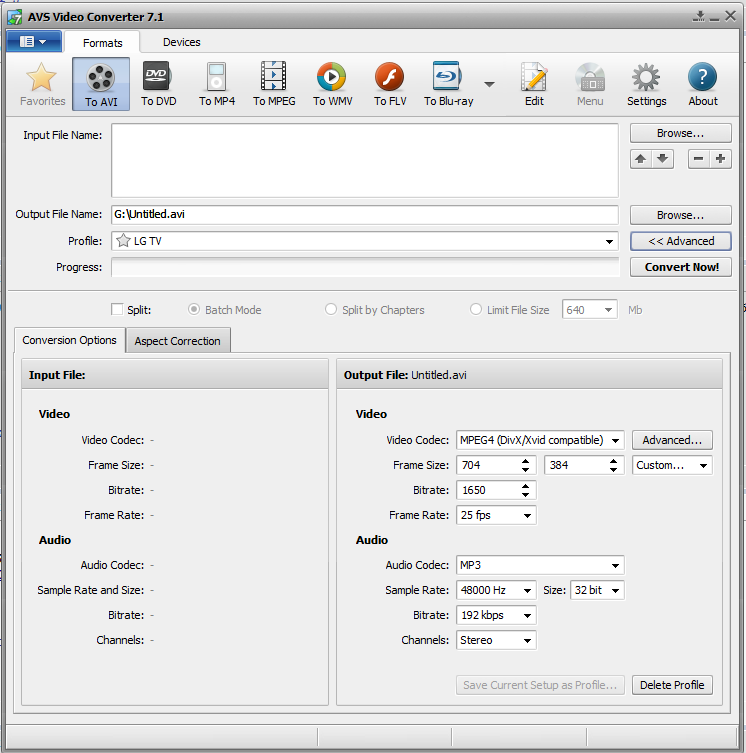Click the disc Menu icon

pyautogui.click(x=590, y=84)
